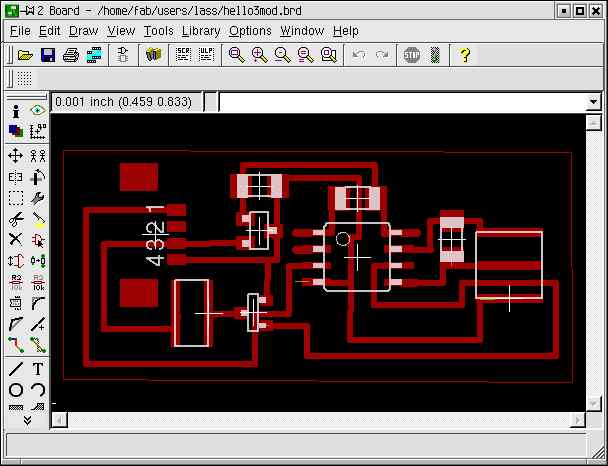Choose the Rotate tool

[38, 176]
